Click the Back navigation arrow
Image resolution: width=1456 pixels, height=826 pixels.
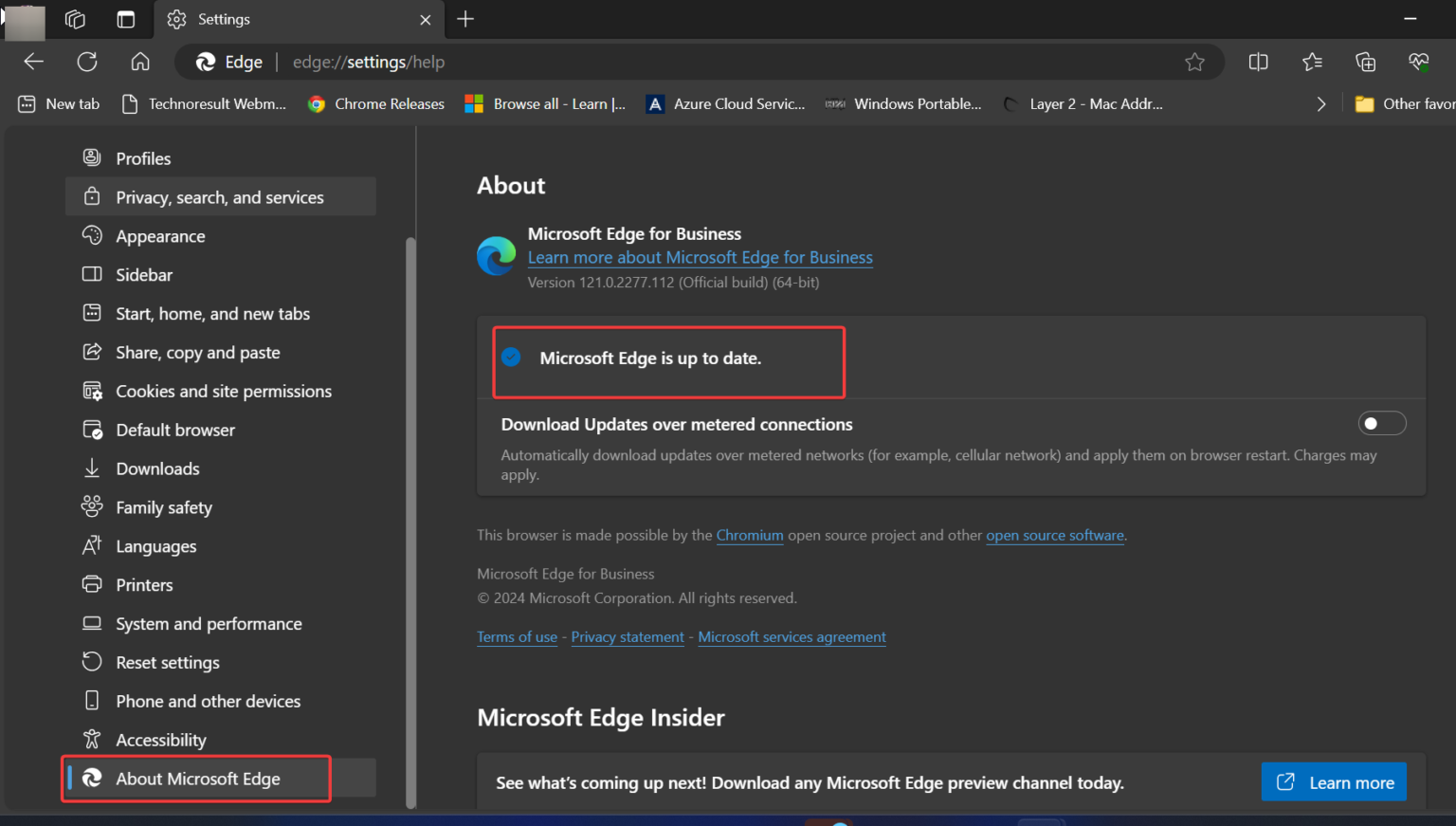(x=33, y=62)
